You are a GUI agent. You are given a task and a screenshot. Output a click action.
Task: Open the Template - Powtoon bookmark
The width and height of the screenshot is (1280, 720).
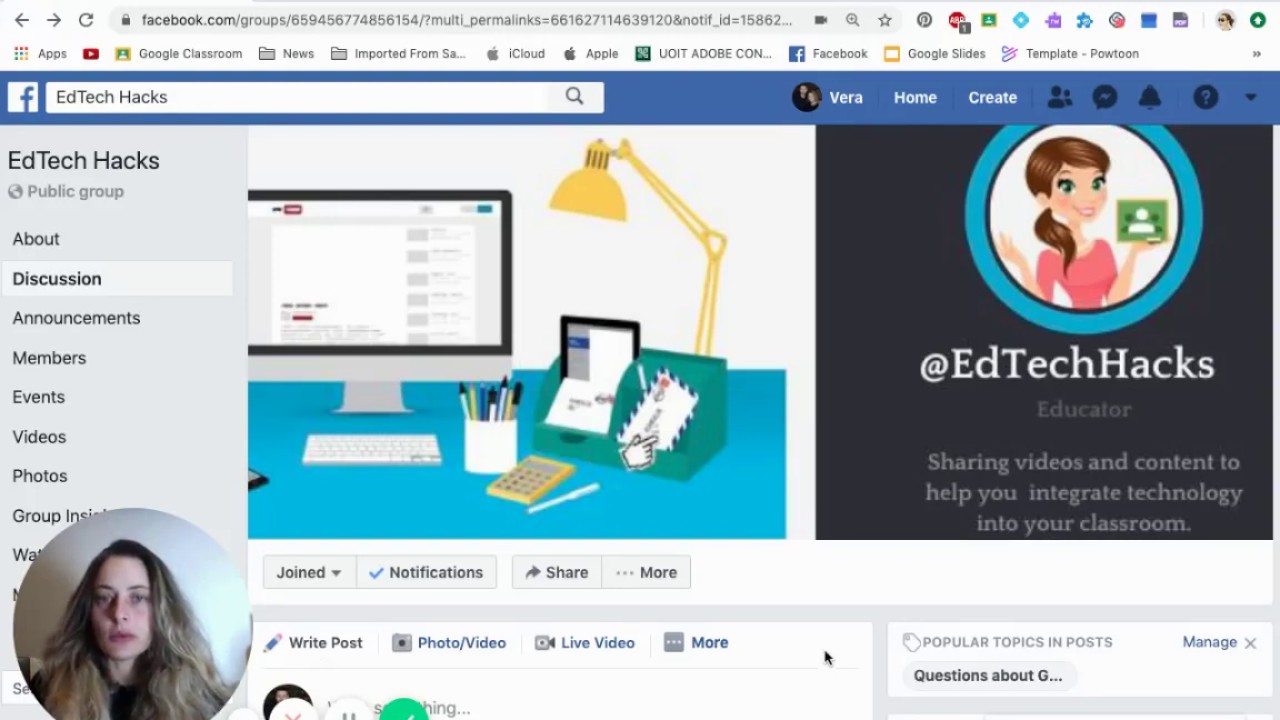tap(1070, 54)
